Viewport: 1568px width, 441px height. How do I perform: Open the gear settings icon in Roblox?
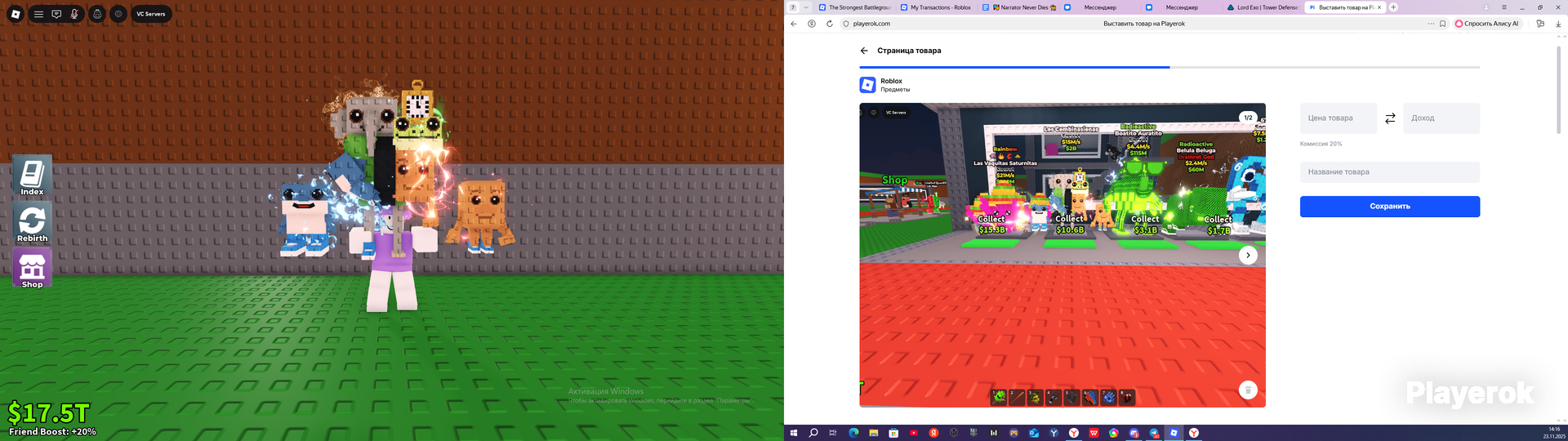[118, 14]
